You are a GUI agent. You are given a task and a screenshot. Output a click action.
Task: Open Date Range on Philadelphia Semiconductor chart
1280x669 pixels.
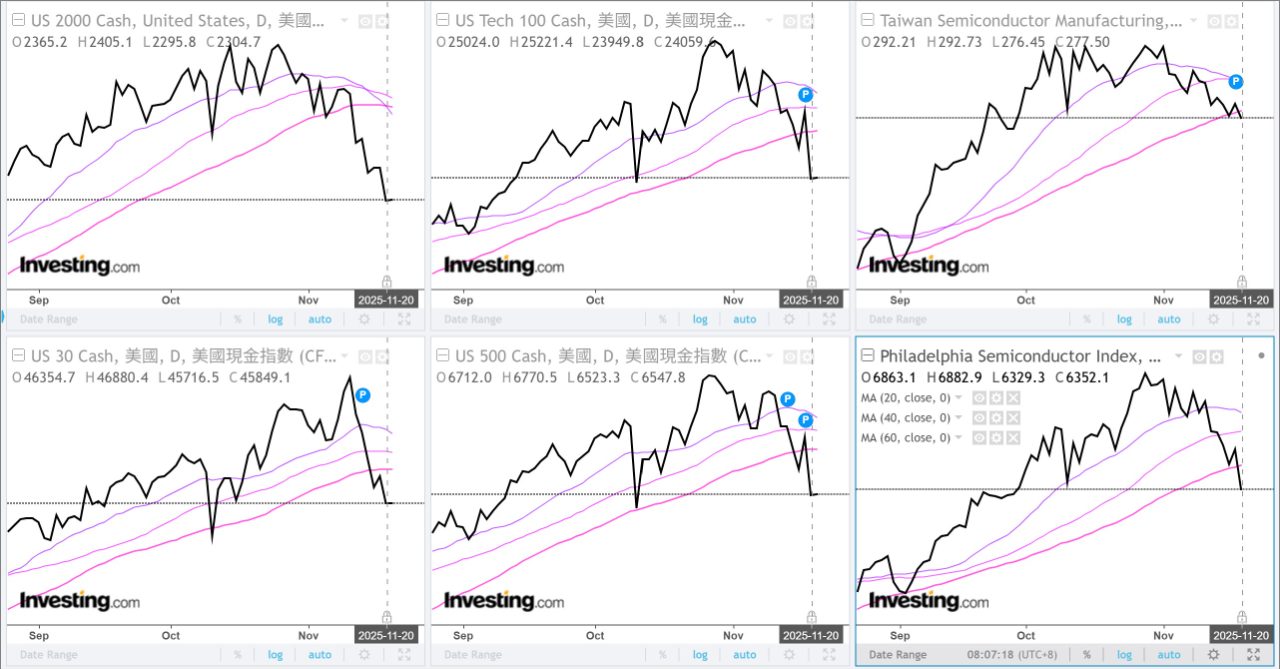[897, 654]
